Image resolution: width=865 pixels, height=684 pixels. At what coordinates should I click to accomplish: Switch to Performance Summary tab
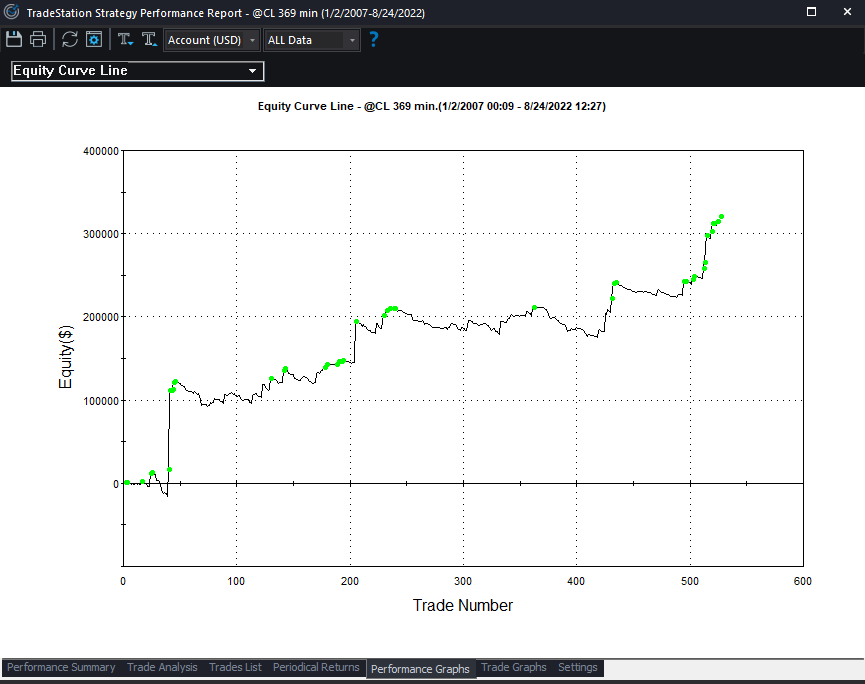tap(61, 667)
